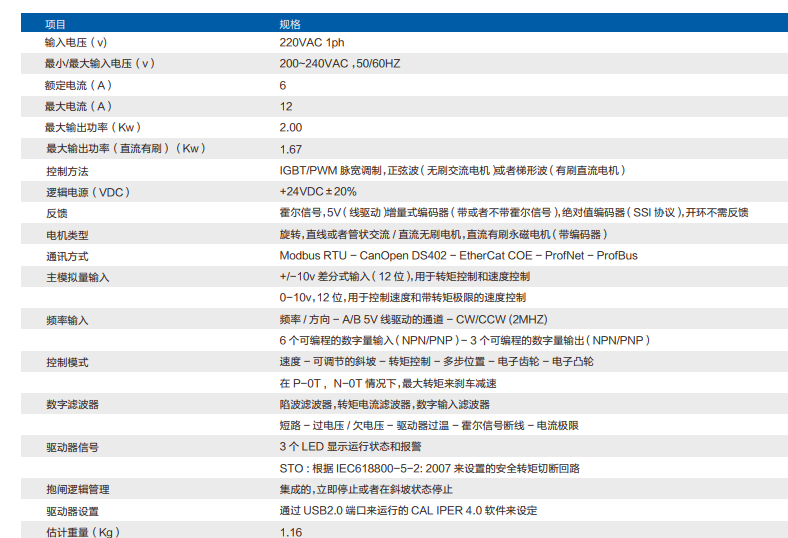
Task: Click the 规格 column header
Action: (x=290, y=23)
